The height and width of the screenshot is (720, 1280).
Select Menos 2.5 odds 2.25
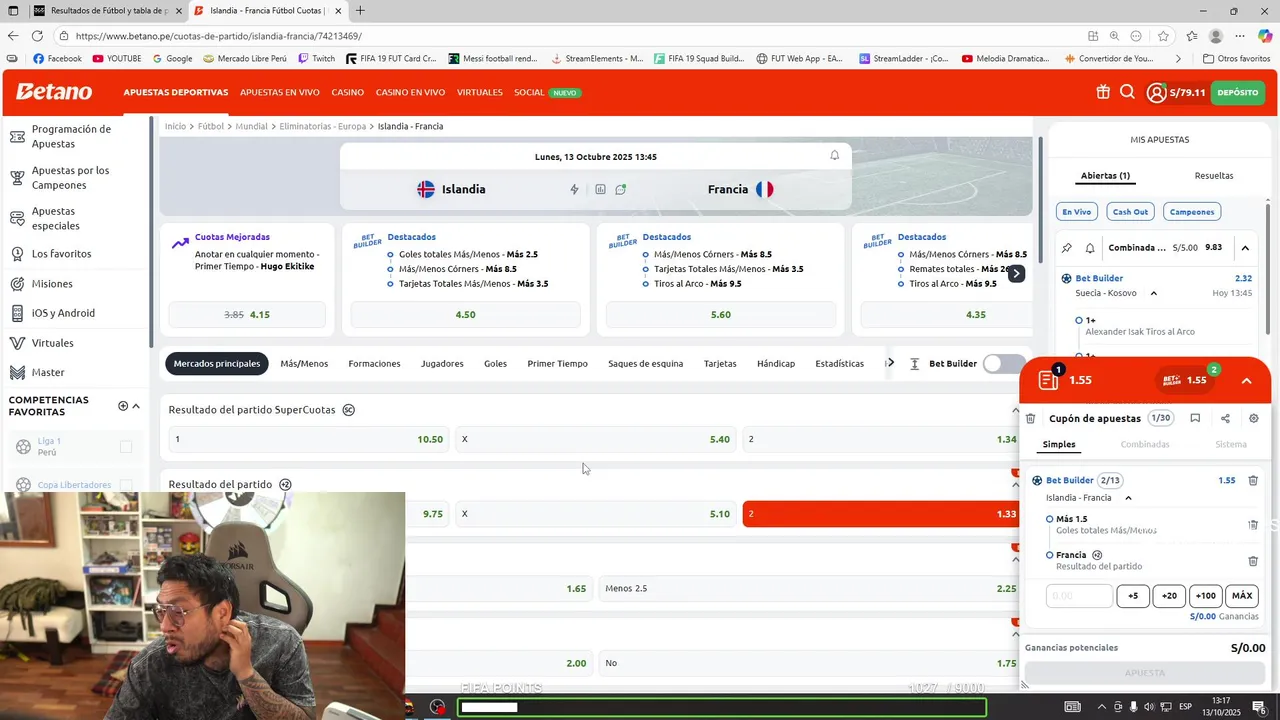808,588
